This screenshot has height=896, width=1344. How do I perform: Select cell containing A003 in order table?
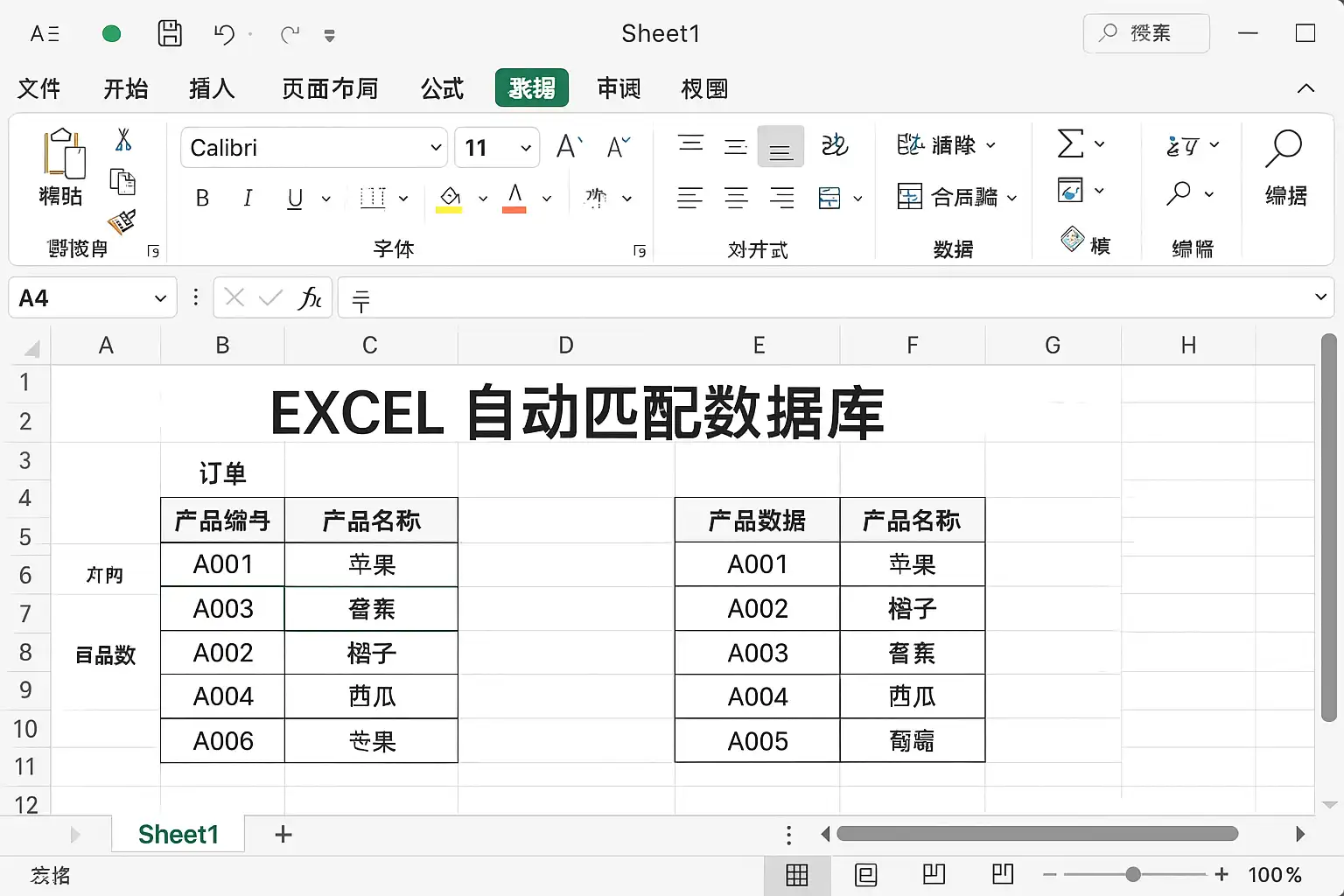tap(222, 609)
